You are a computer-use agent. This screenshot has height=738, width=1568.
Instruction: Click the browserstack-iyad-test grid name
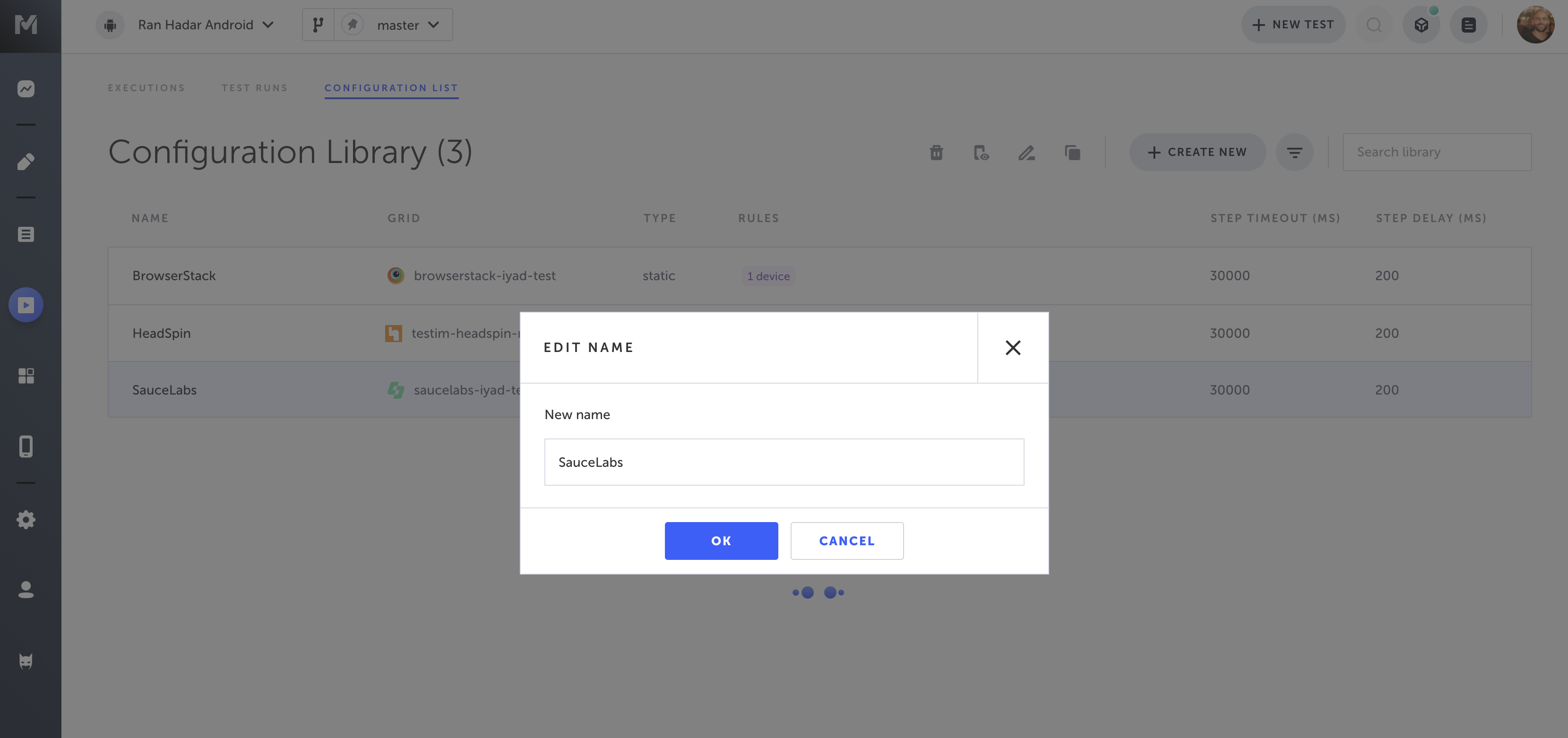pyautogui.click(x=484, y=275)
